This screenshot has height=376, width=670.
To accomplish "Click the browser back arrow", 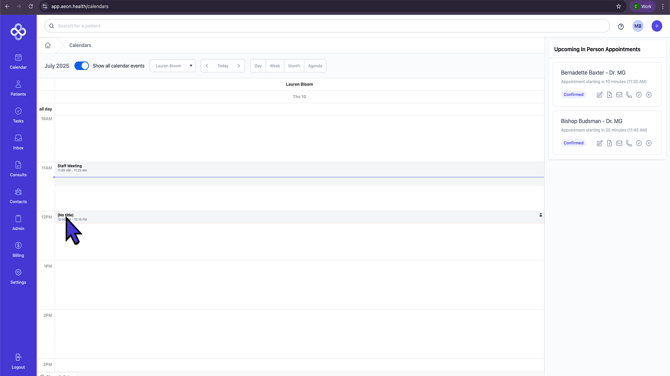I will pos(7,6).
